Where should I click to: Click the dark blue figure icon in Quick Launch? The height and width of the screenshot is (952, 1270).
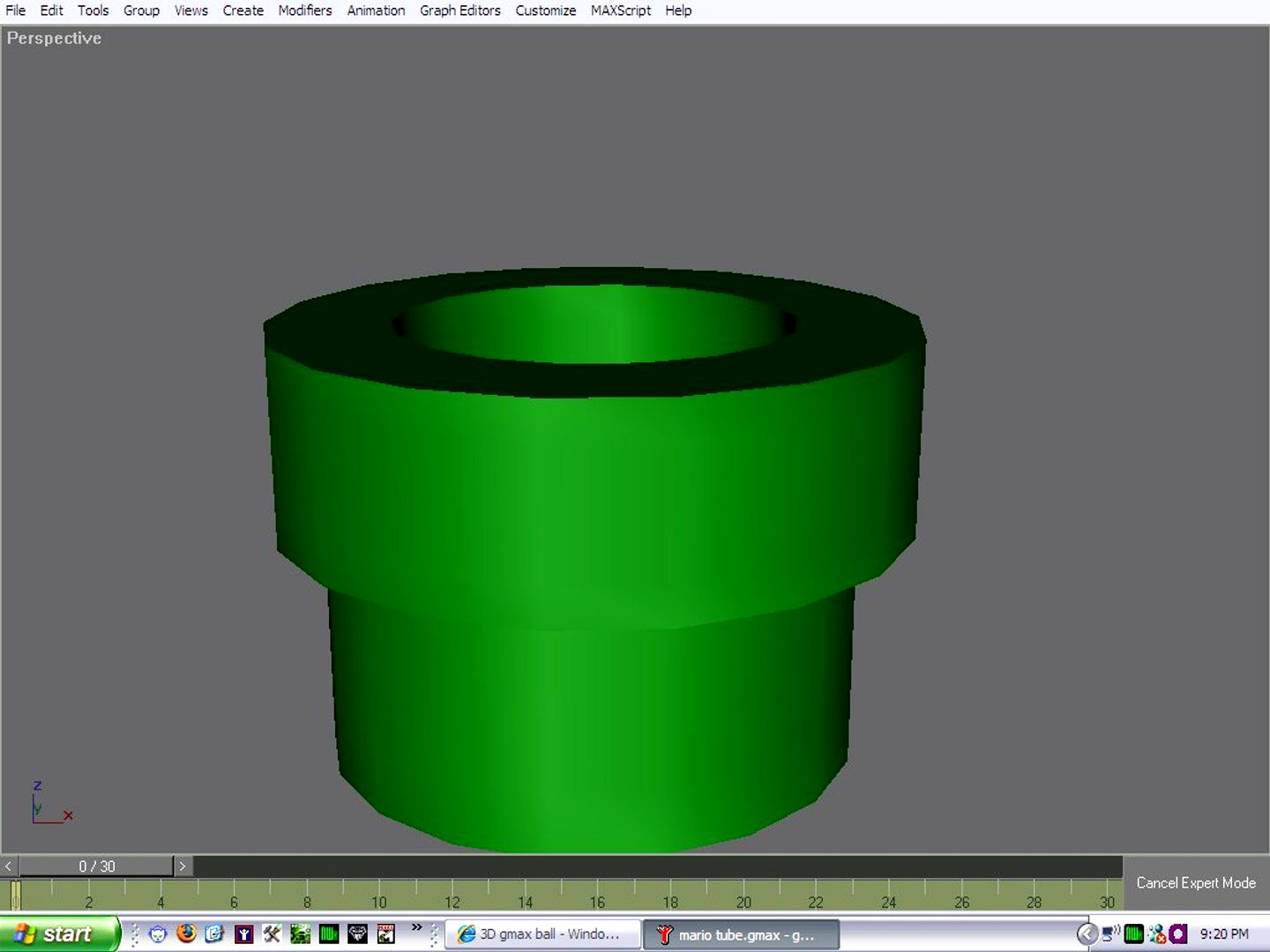click(x=243, y=933)
